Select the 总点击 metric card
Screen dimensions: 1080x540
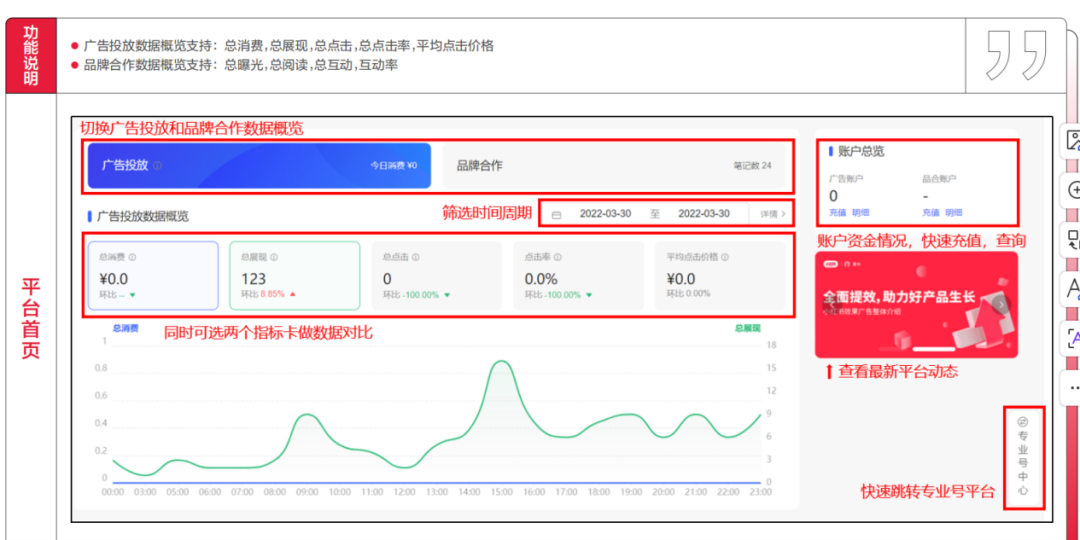[x=437, y=276]
